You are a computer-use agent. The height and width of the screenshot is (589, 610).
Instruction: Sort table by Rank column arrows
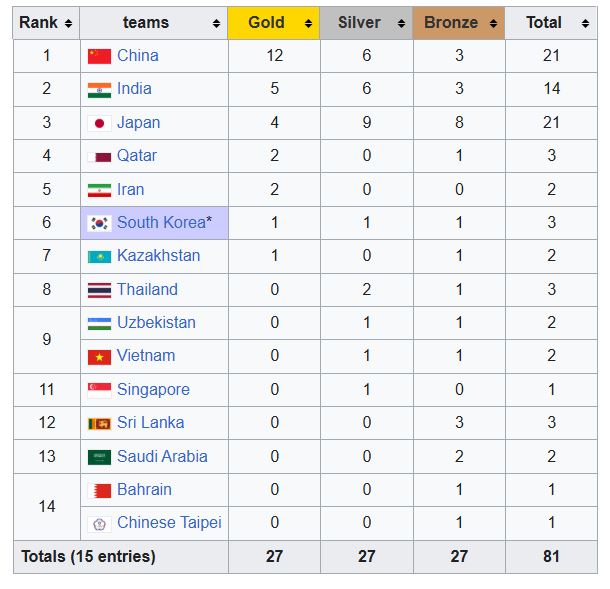point(68,24)
